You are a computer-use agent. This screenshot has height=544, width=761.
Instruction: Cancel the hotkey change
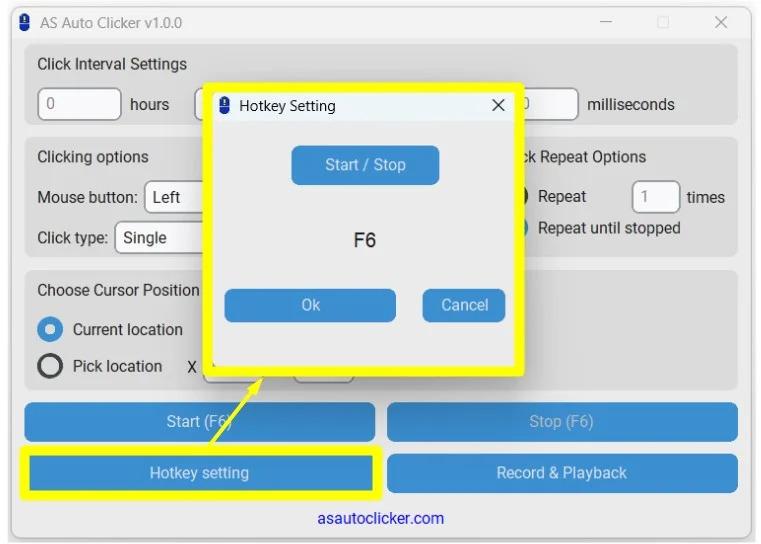pos(464,305)
